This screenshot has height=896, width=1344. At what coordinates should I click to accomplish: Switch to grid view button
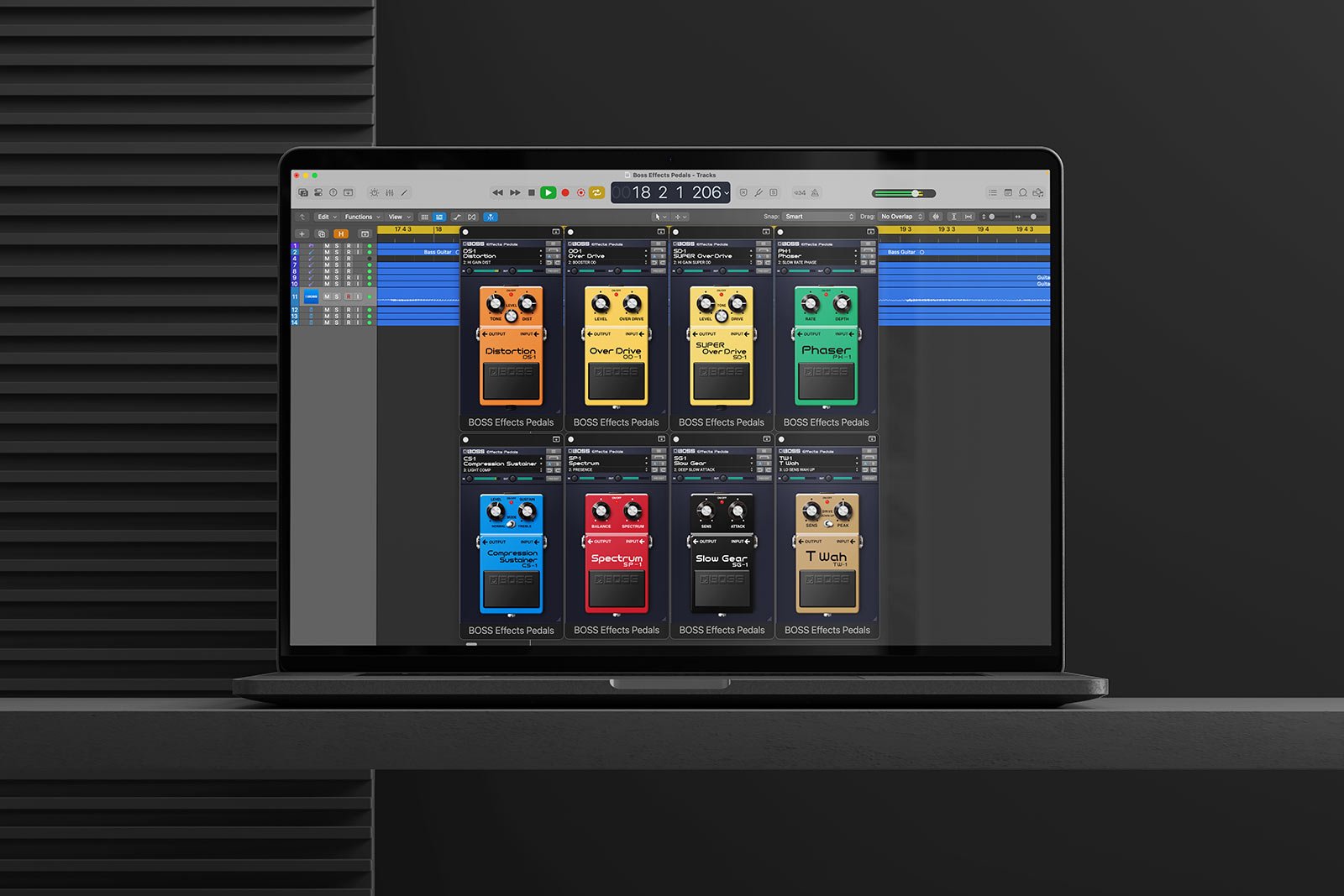point(424,217)
